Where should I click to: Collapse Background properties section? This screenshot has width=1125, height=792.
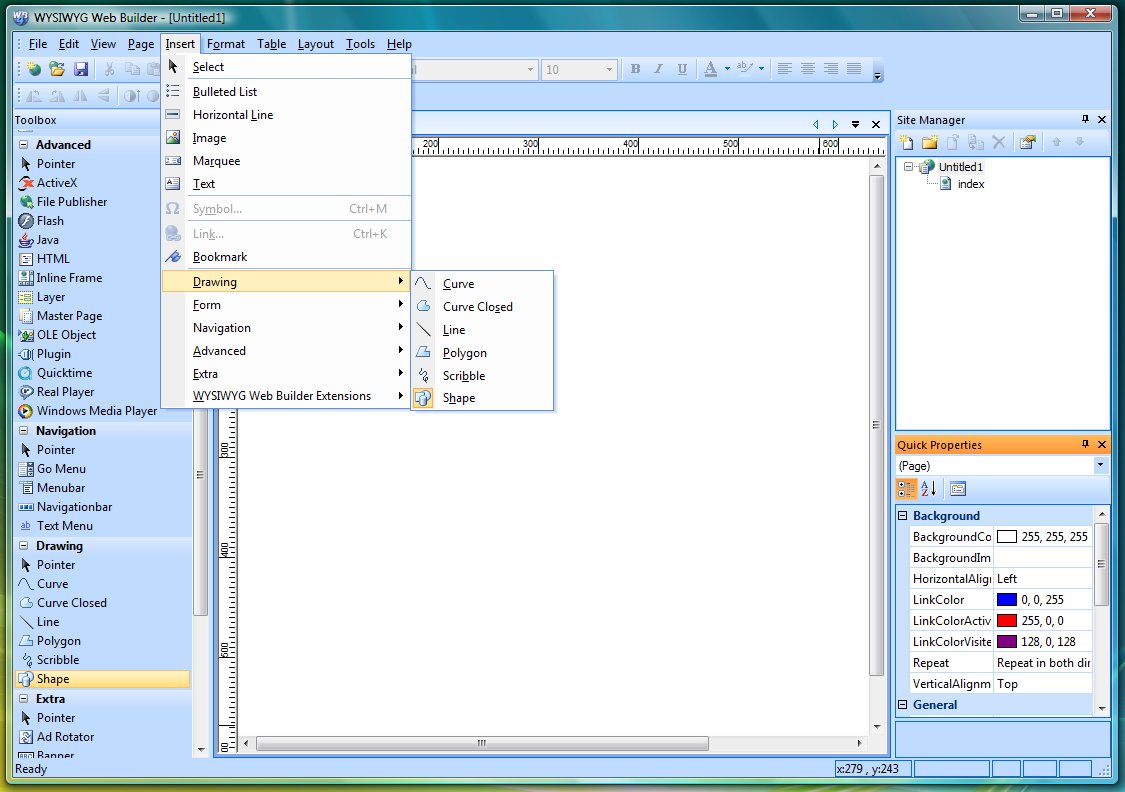[903, 516]
